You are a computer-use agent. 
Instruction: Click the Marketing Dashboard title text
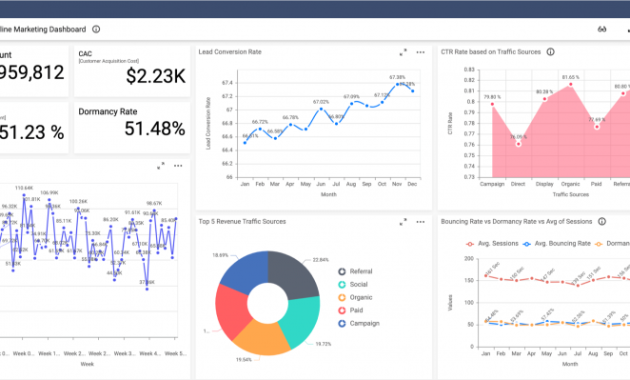[x=43, y=29]
